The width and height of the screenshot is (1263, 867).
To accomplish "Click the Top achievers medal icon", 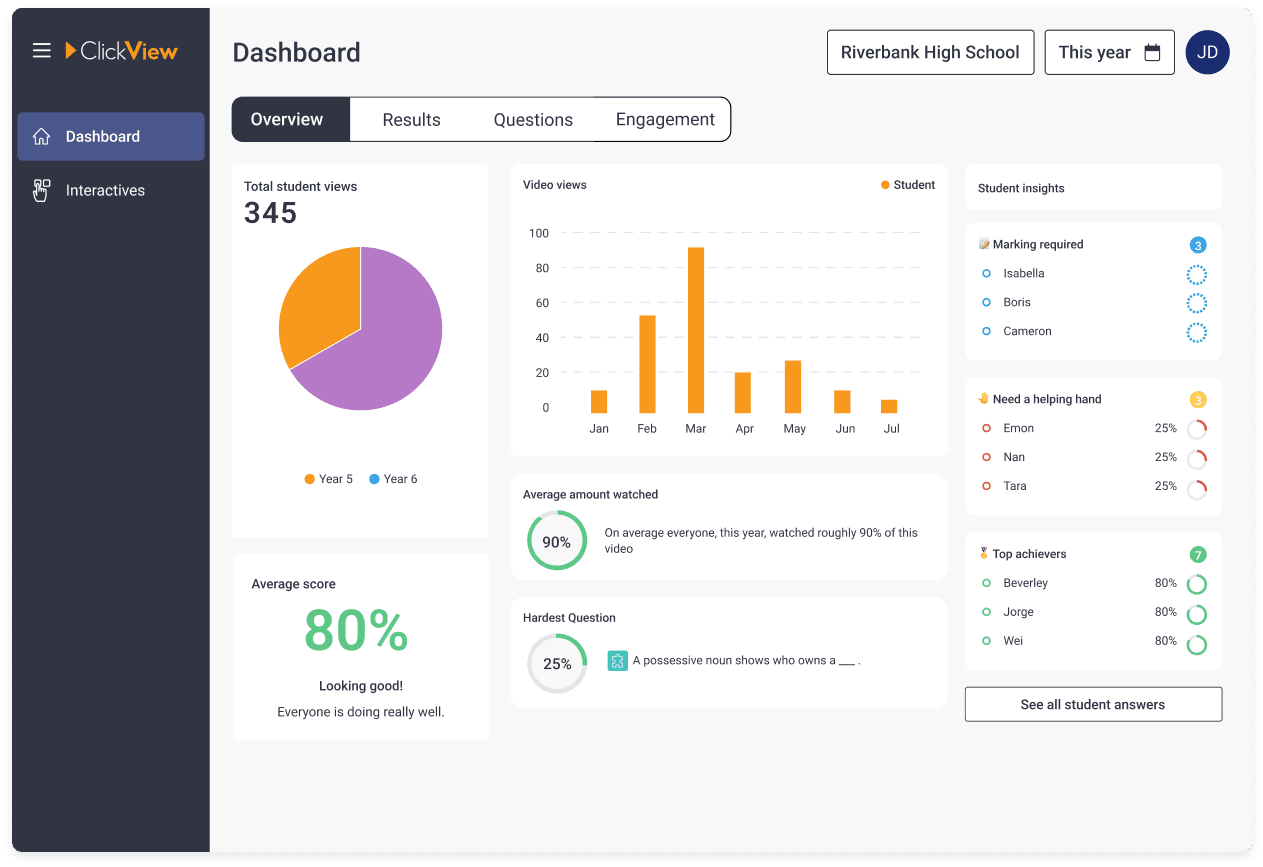I will pos(984,553).
